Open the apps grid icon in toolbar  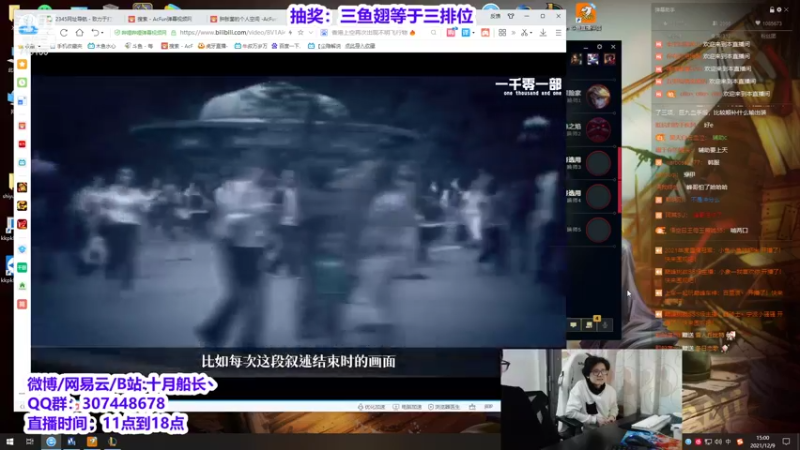tap(502, 33)
